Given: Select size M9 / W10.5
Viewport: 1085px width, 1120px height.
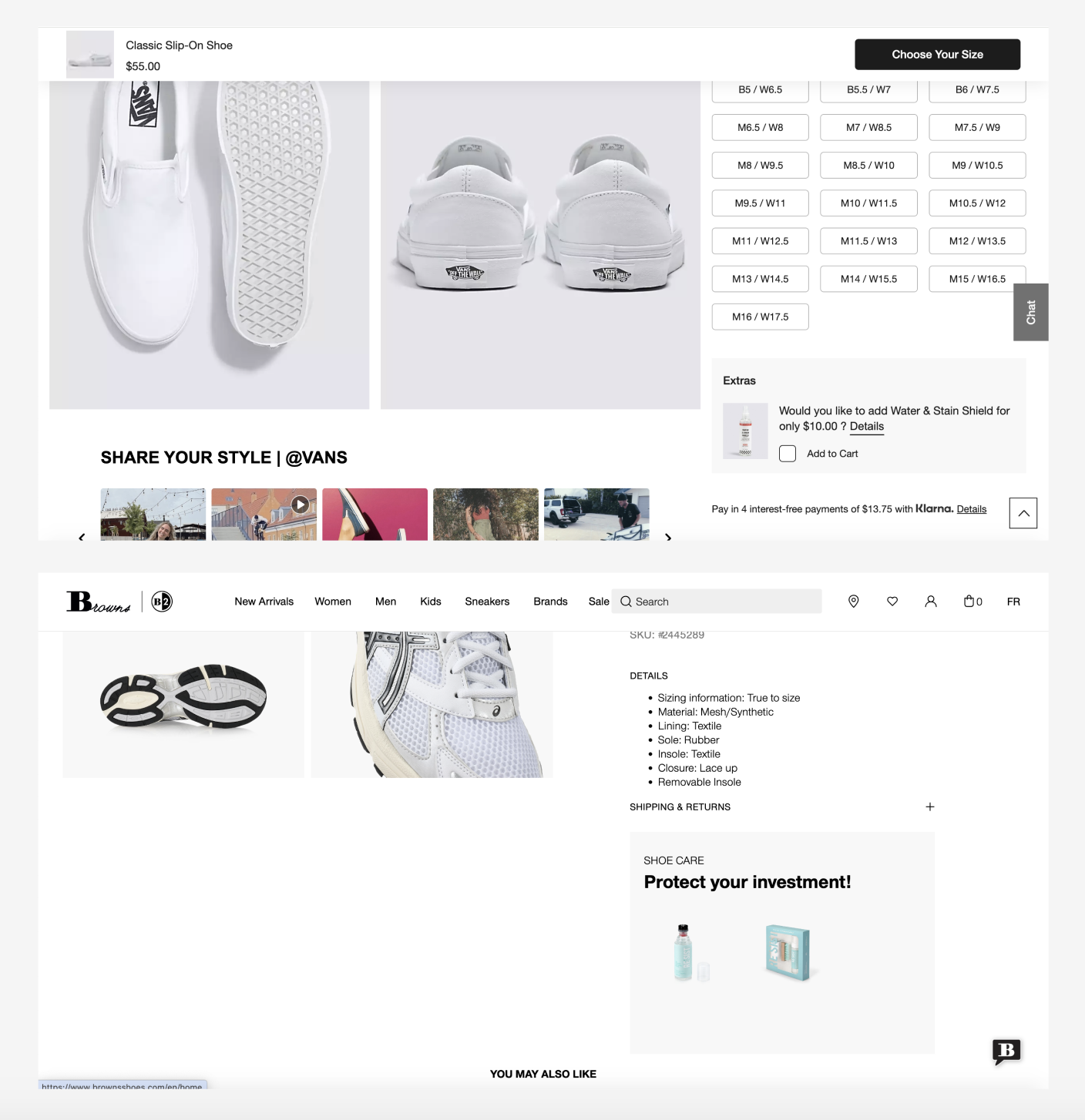Looking at the screenshot, I should (977, 166).
